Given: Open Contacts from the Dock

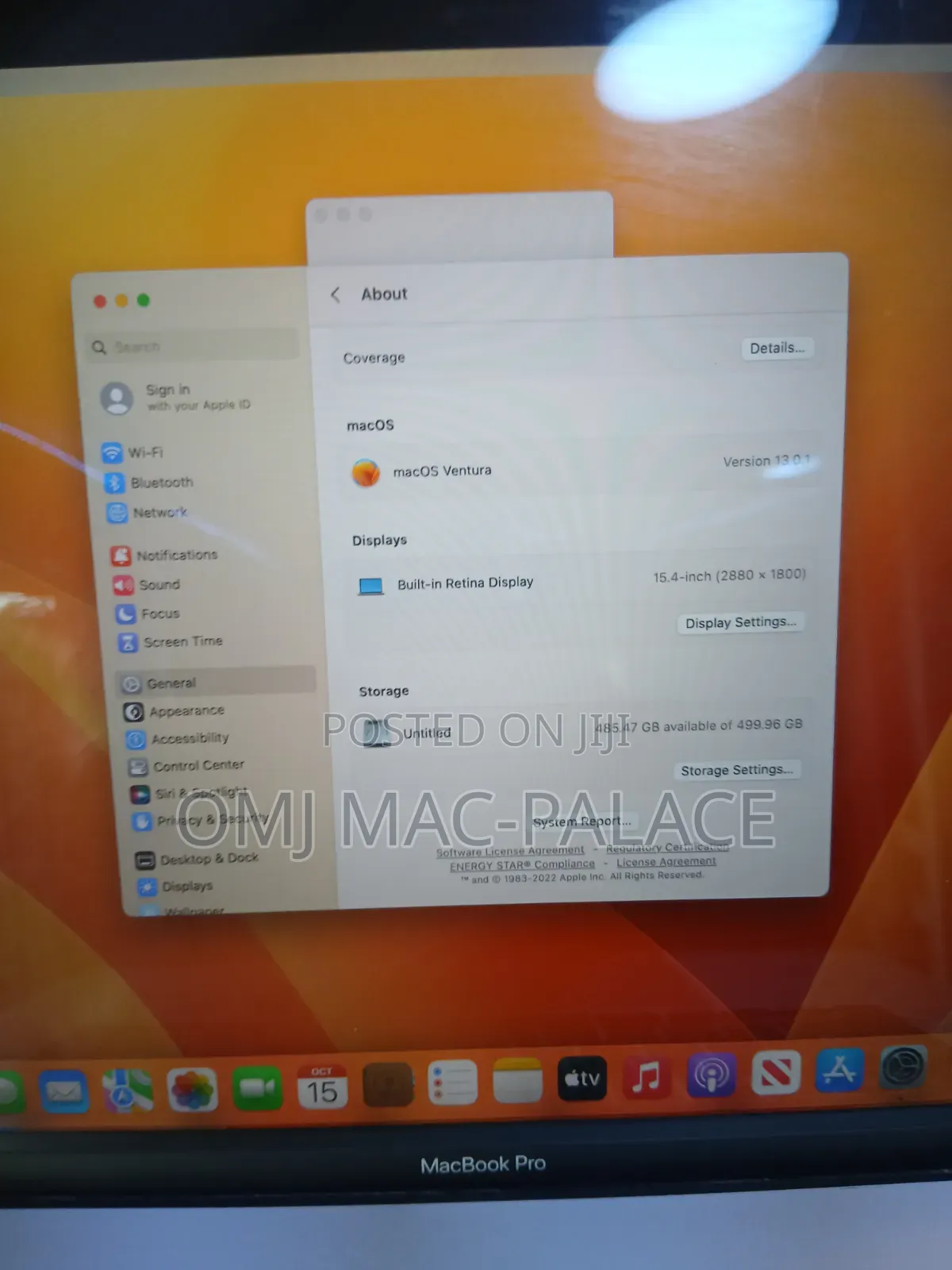Looking at the screenshot, I should point(388,1084).
